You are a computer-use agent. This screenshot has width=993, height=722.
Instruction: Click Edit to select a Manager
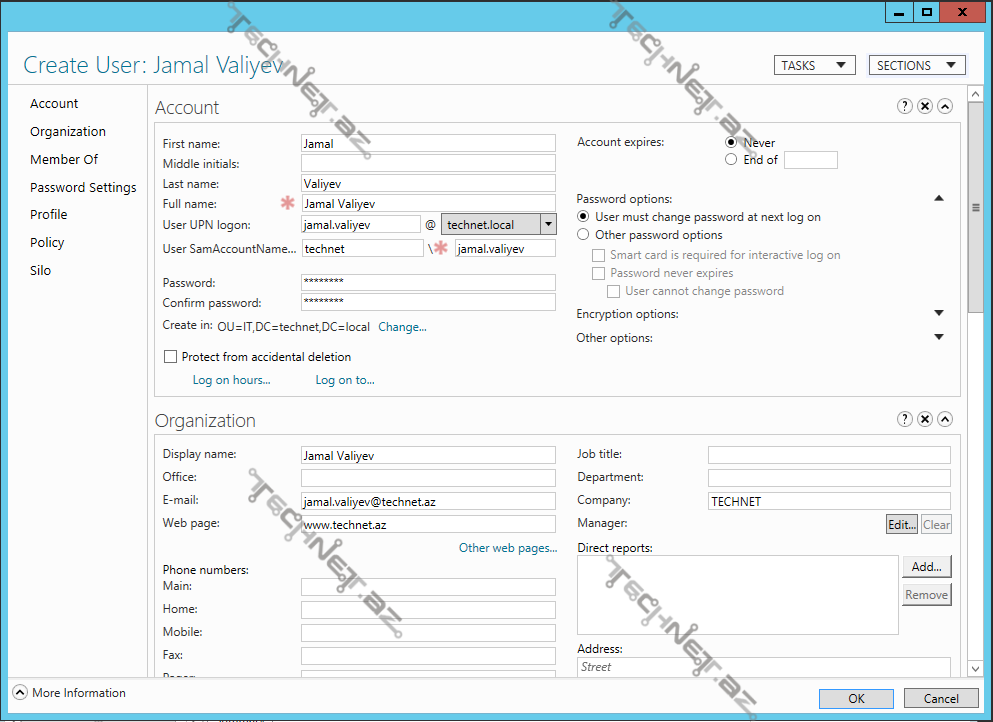coord(900,524)
